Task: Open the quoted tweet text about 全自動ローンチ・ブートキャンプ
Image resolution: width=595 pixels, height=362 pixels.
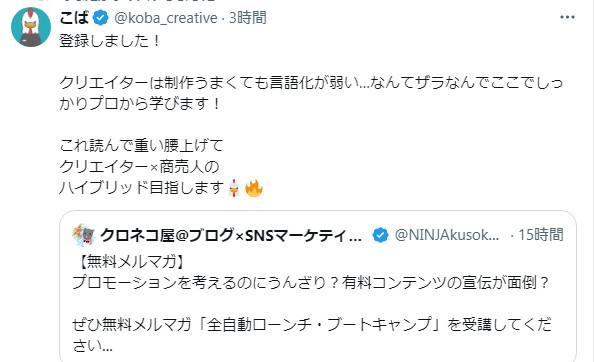Action: 312,335
